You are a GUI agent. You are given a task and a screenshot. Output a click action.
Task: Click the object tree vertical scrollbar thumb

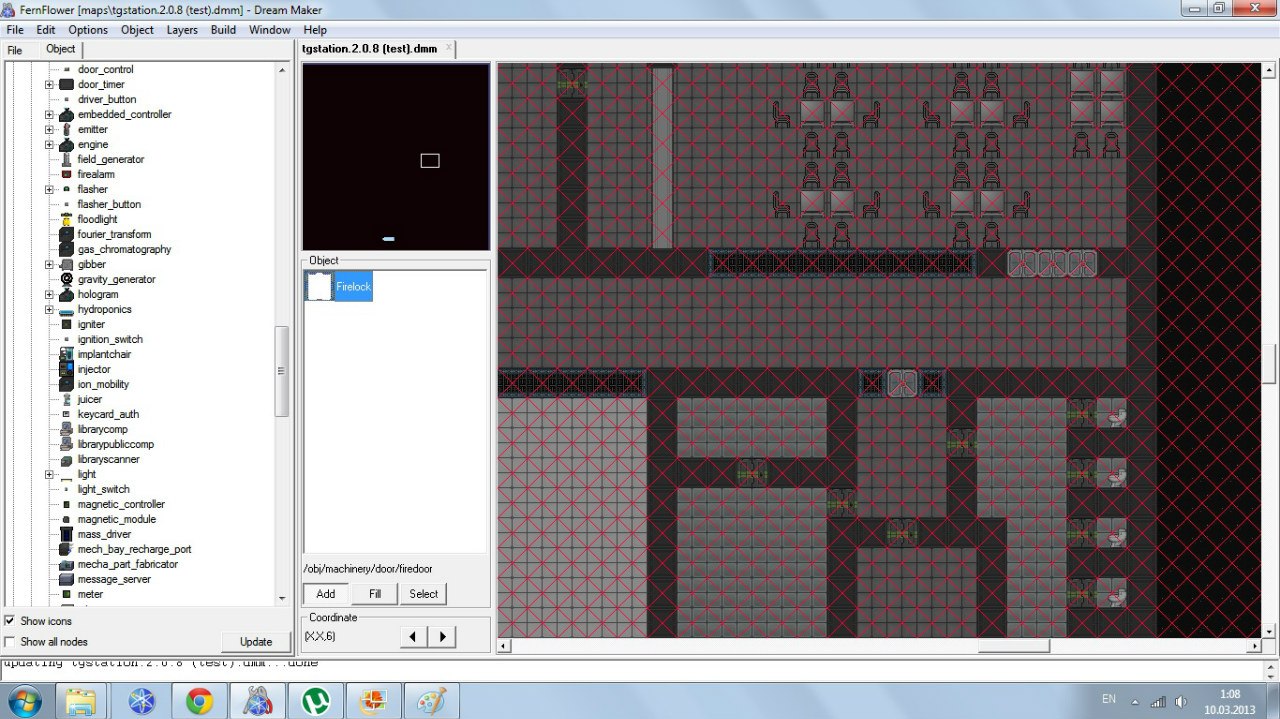pyautogui.click(x=282, y=371)
